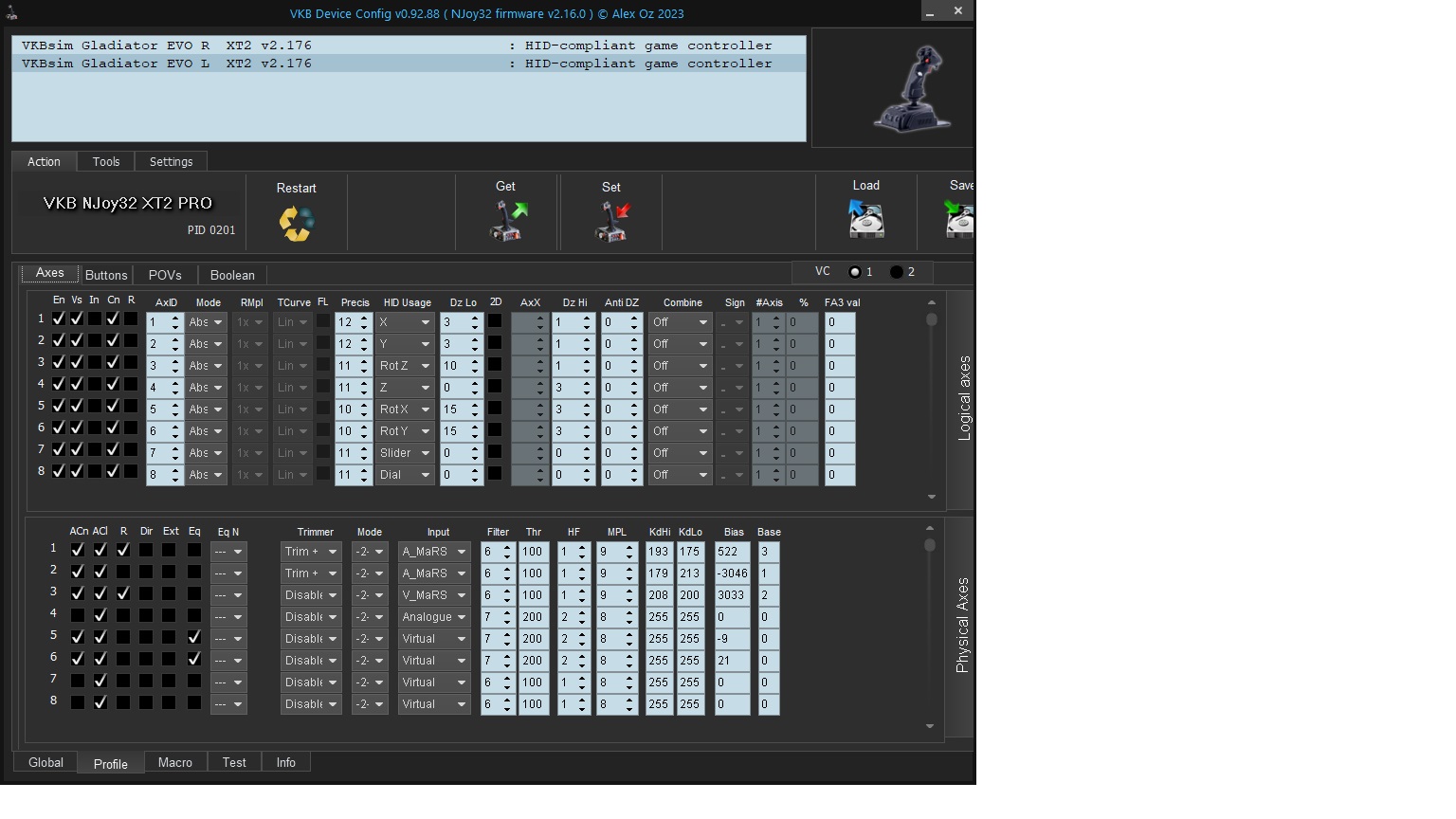Screen dimensions: 1456x819
Task: Toggle ACn checkbox for physical axis 1
Action: click(x=78, y=549)
